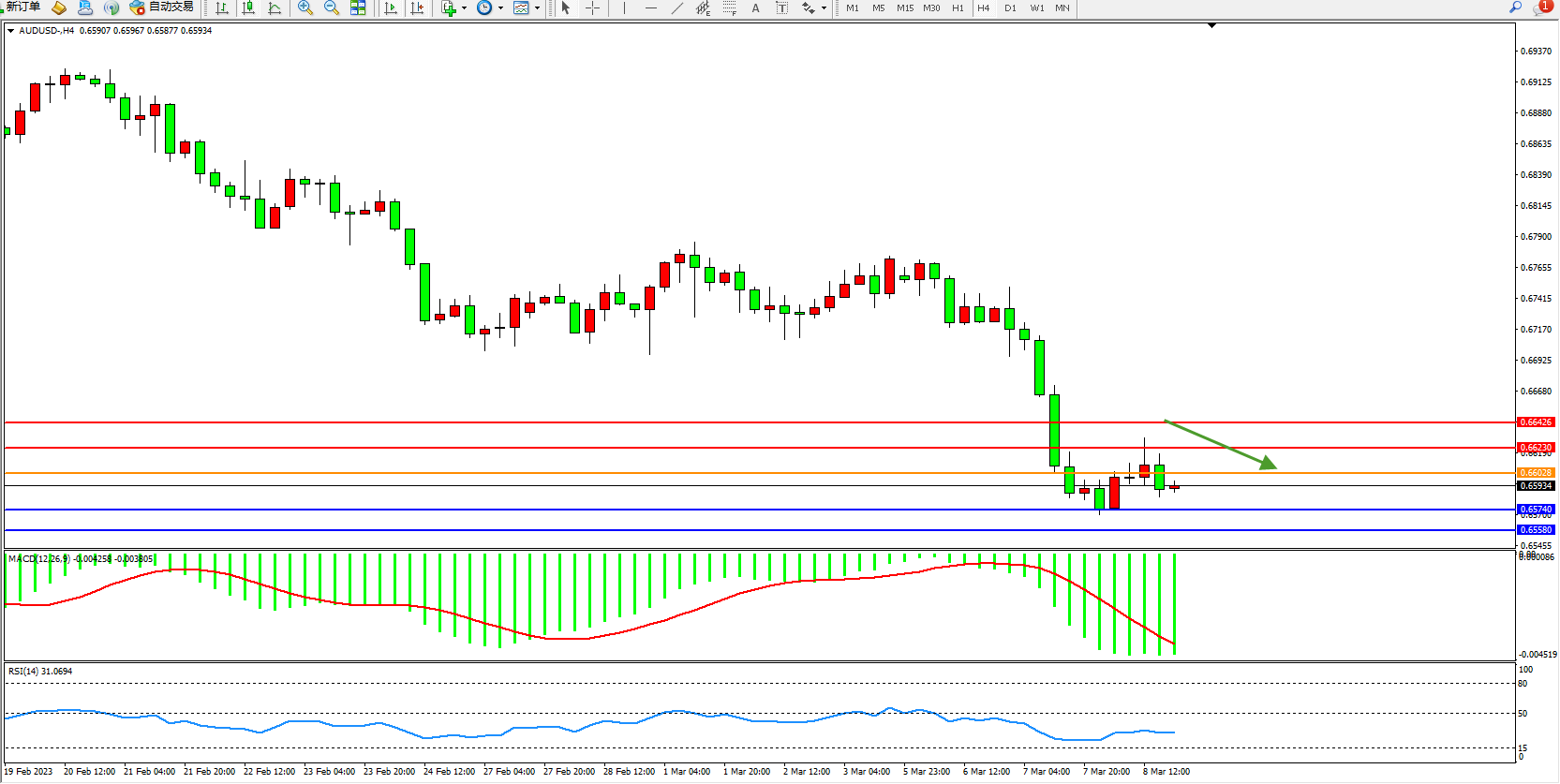Open the indicators list dropdown arrow

pos(464,7)
